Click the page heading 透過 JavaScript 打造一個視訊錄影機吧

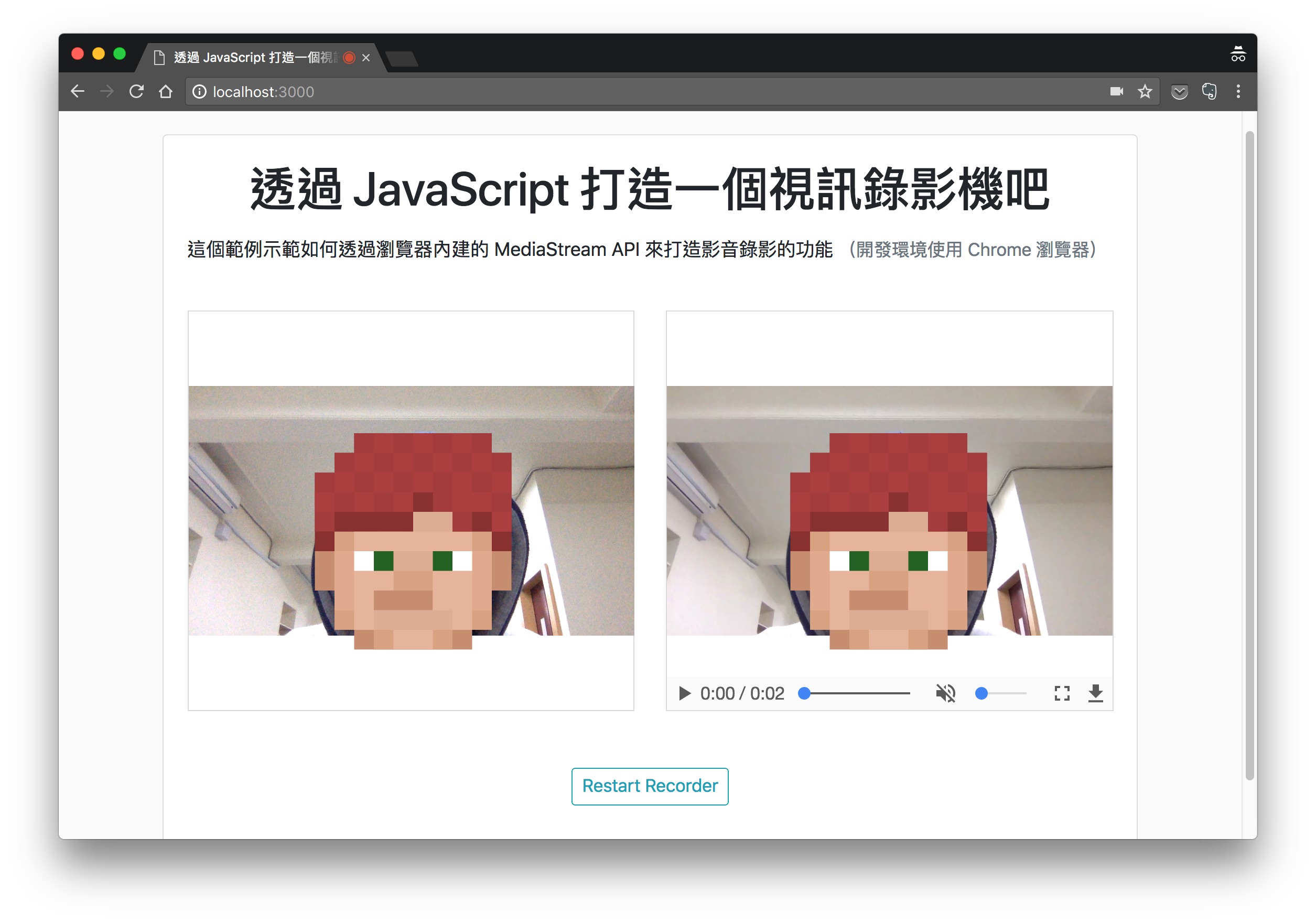point(650,189)
